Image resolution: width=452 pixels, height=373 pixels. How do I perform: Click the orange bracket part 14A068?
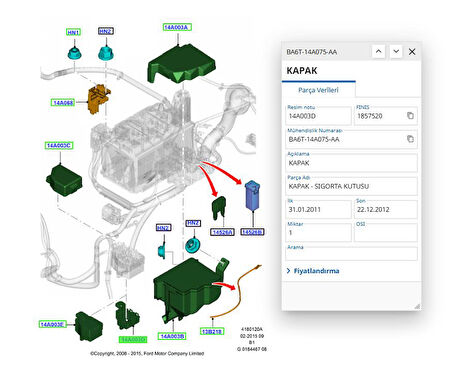99,99
